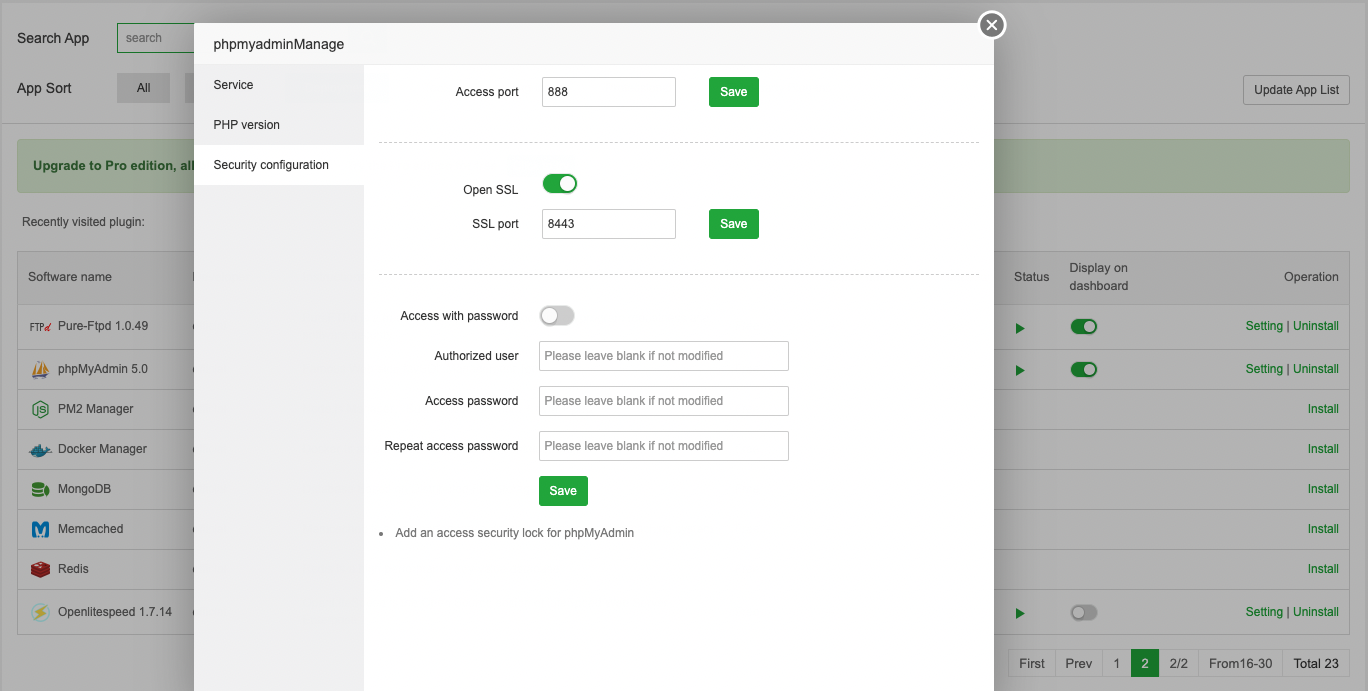Image resolution: width=1368 pixels, height=691 pixels.
Task: Disable the Open SSL toggle
Action: click(559, 184)
